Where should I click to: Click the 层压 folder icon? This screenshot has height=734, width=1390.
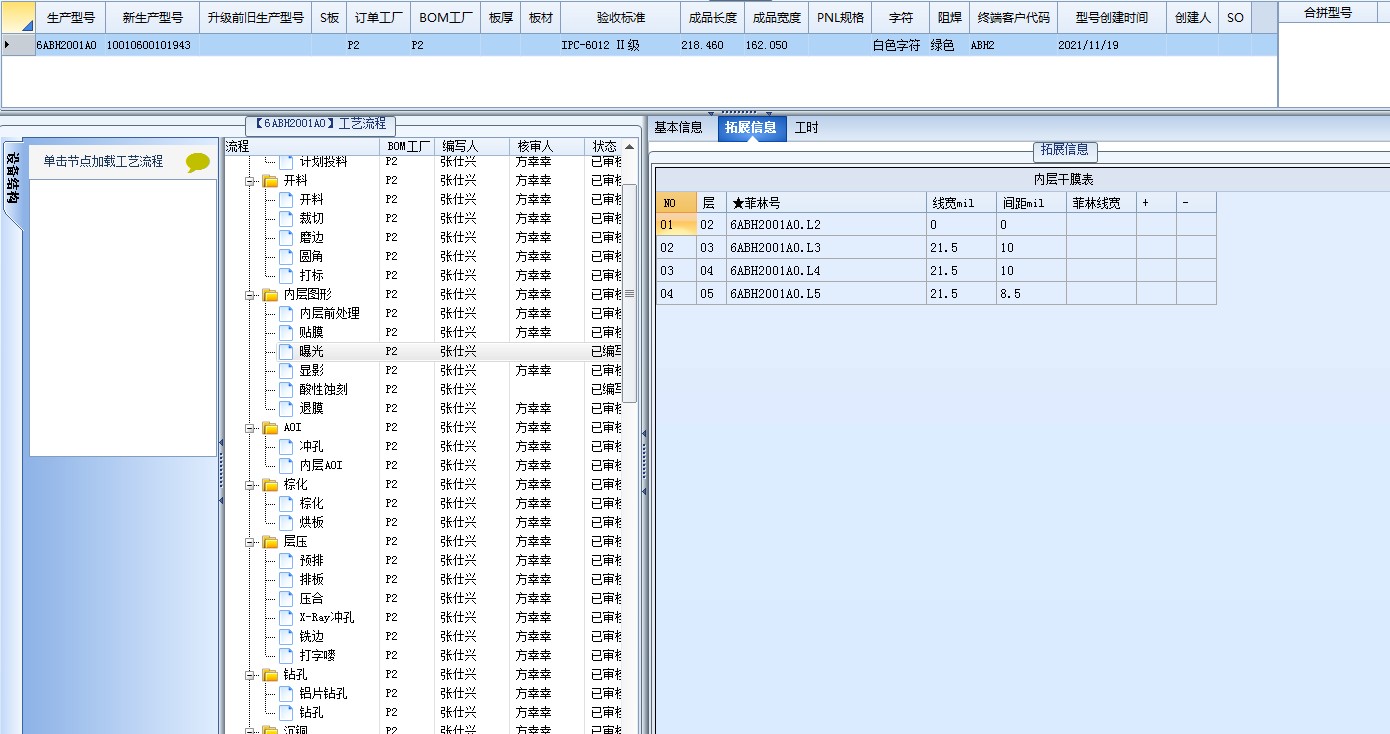click(270, 542)
